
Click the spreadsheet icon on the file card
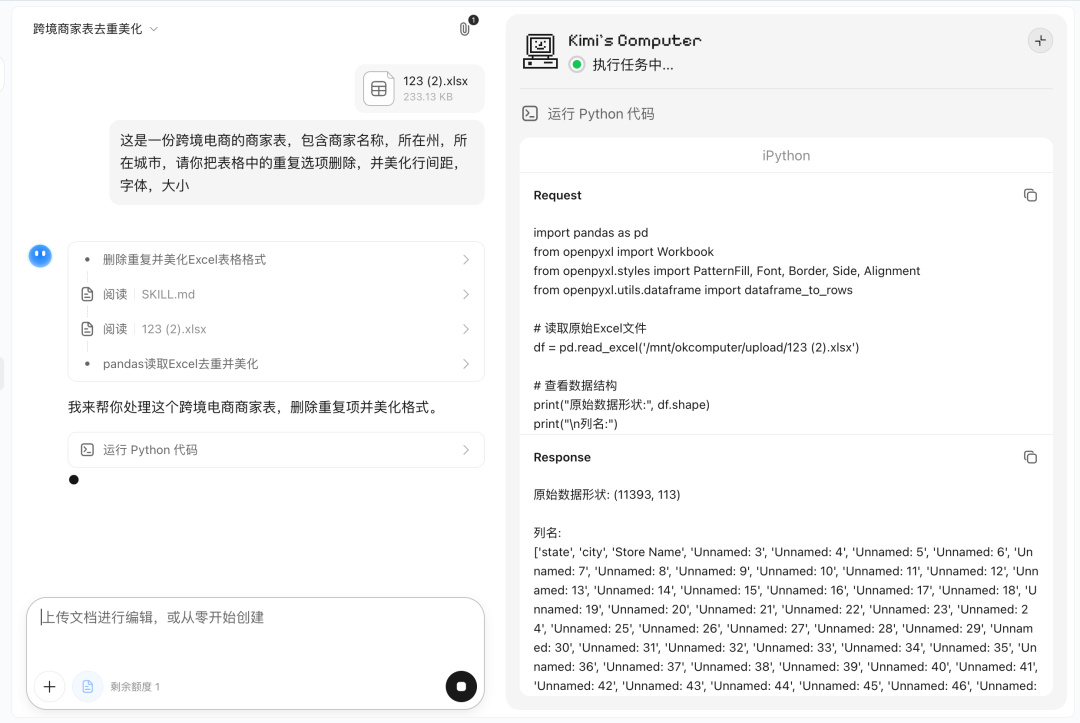tap(379, 88)
